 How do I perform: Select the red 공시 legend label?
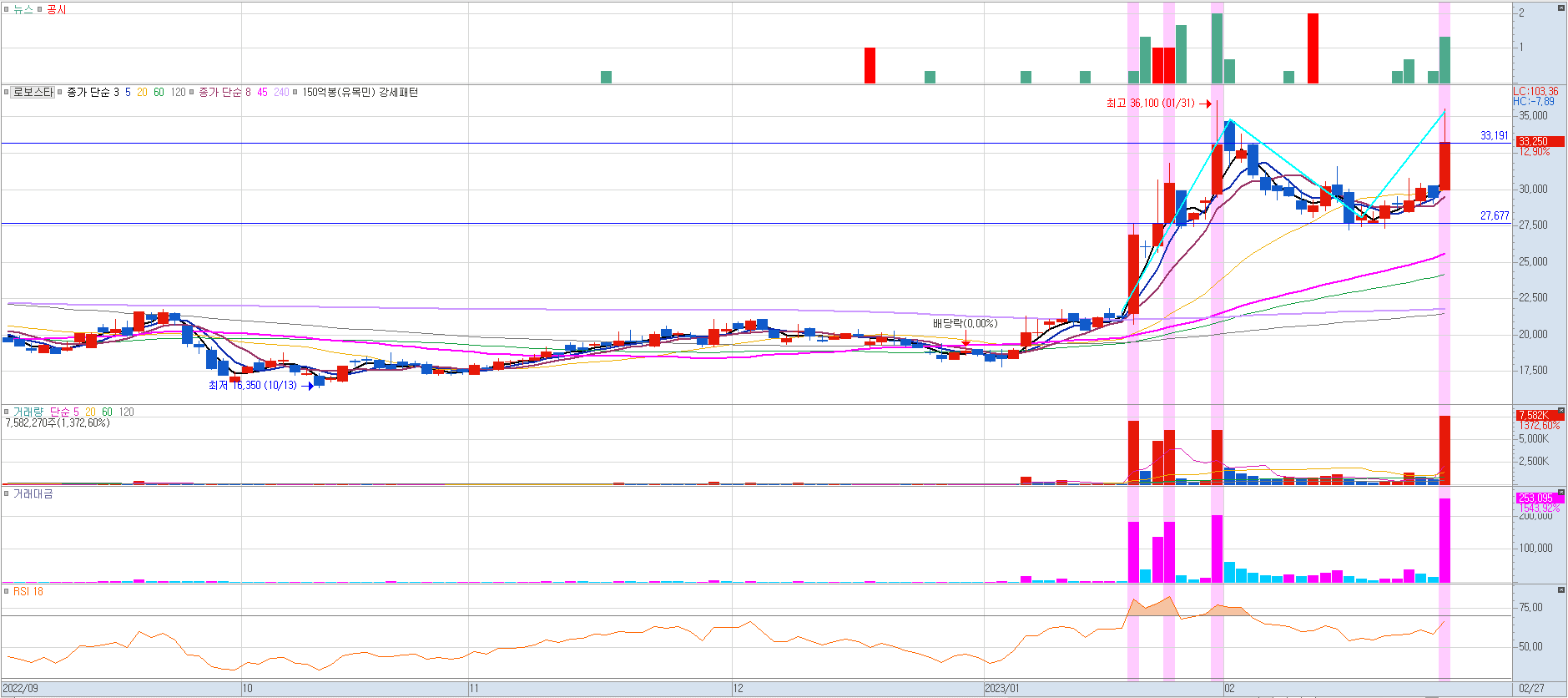pyautogui.click(x=57, y=9)
